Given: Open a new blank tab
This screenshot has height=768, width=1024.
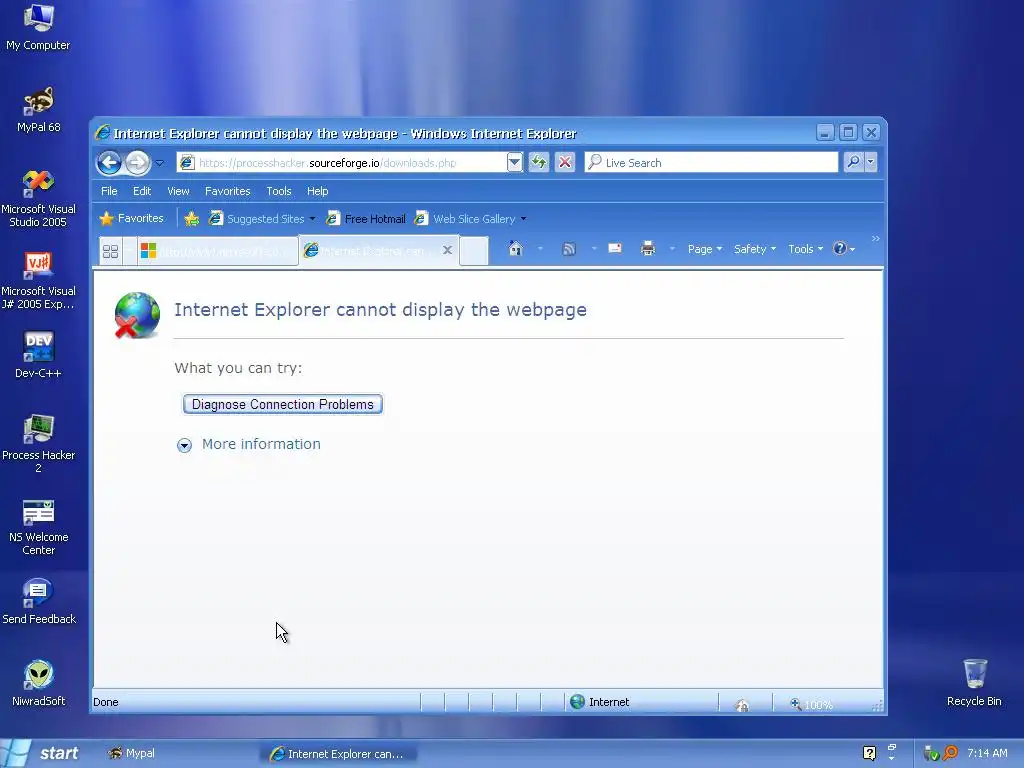Looking at the screenshot, I should (473, 251).
